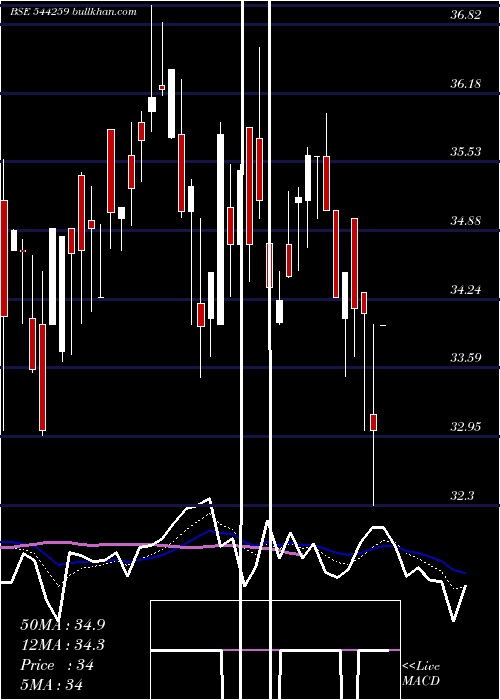
Task: Click the 50MA : 34.9 readout
Action: click(63, 625)
